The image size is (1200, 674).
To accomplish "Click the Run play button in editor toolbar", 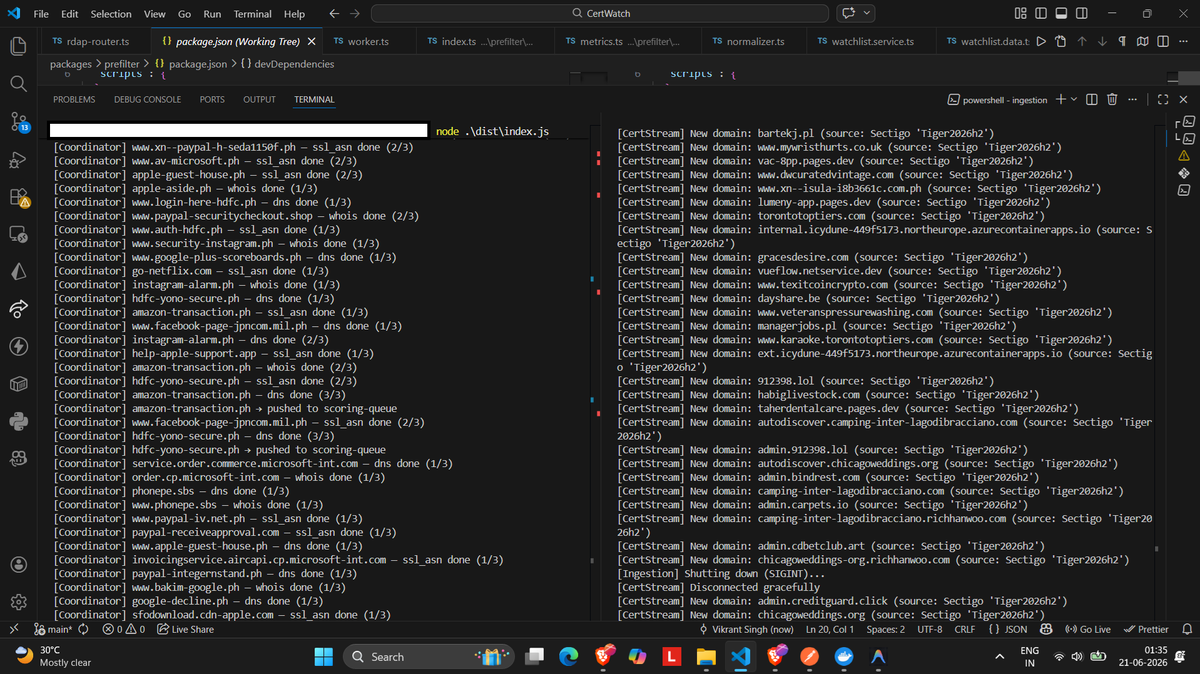I will click(x=1043, y=42).
